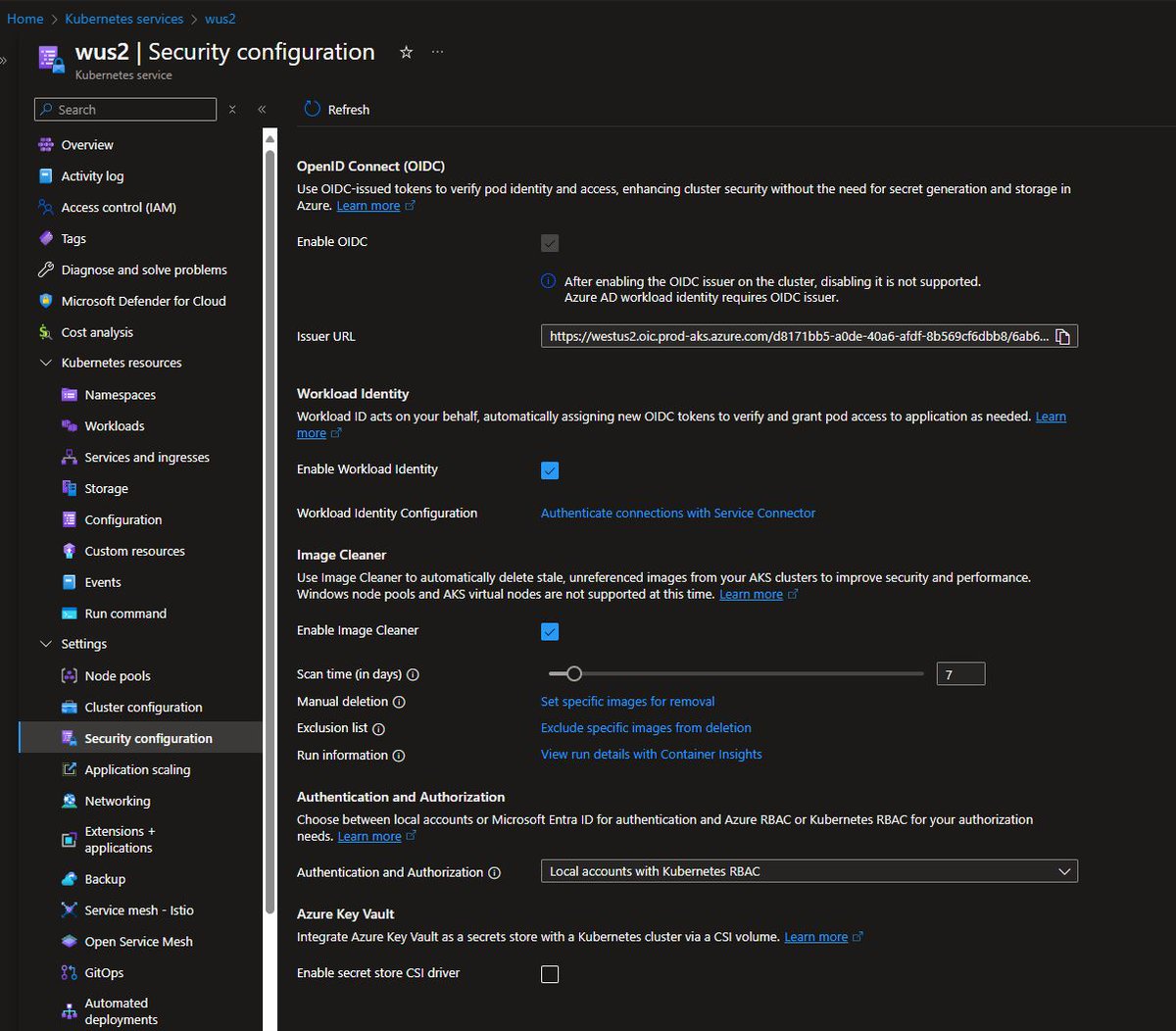Open the Authentication and Authorization dropdown

pos(808,871)
